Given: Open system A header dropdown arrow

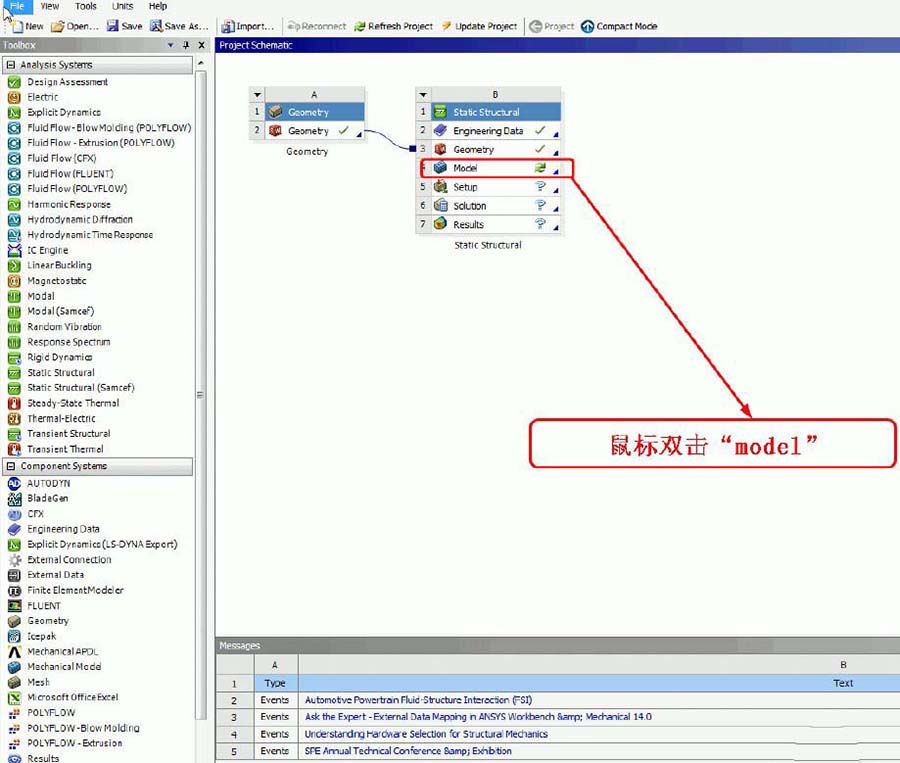Looking at the screenshot, I should click(257, 95).
